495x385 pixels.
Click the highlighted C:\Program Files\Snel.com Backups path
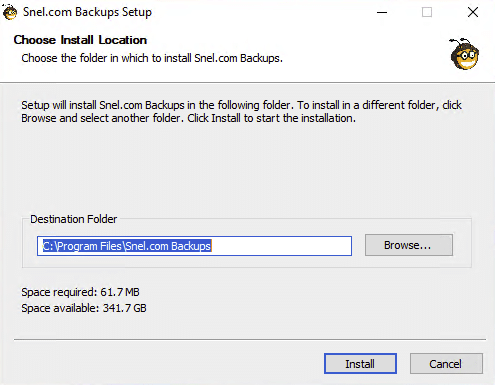[x=127, y=246]
